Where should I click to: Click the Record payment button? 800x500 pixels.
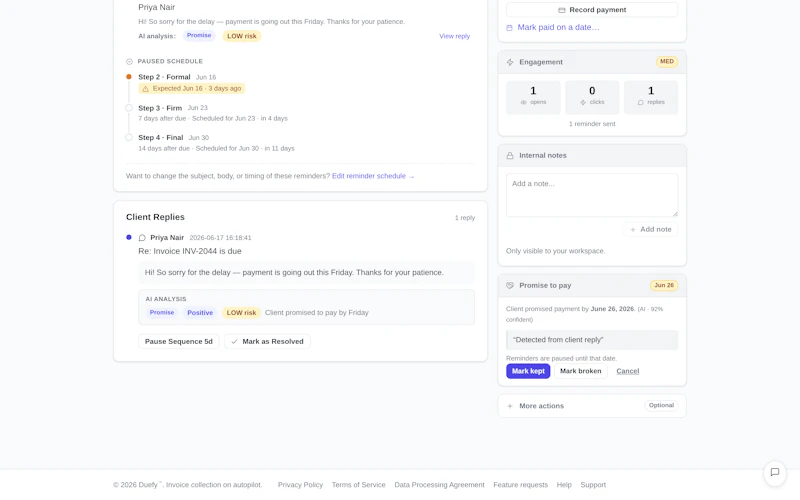(x=592, y=10)
